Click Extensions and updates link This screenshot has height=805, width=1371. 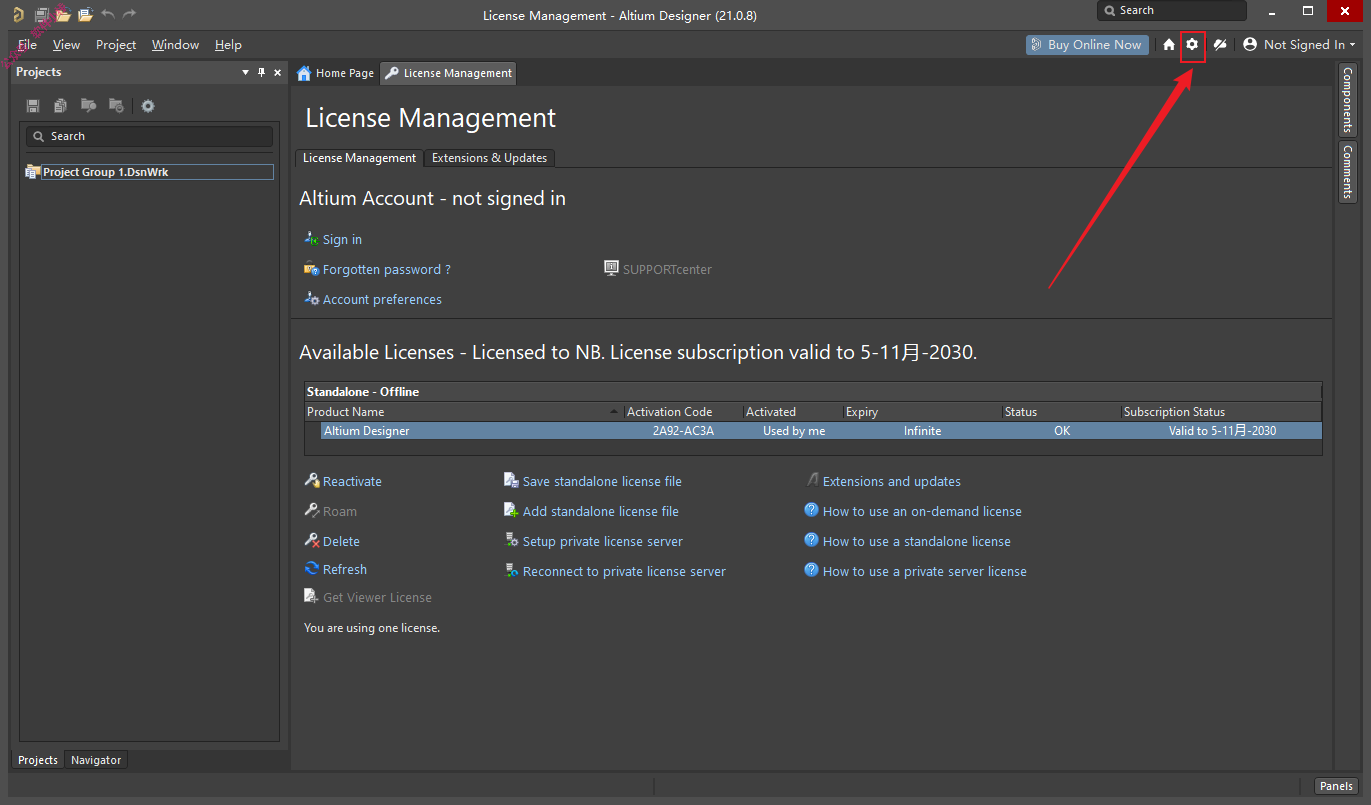891,481
